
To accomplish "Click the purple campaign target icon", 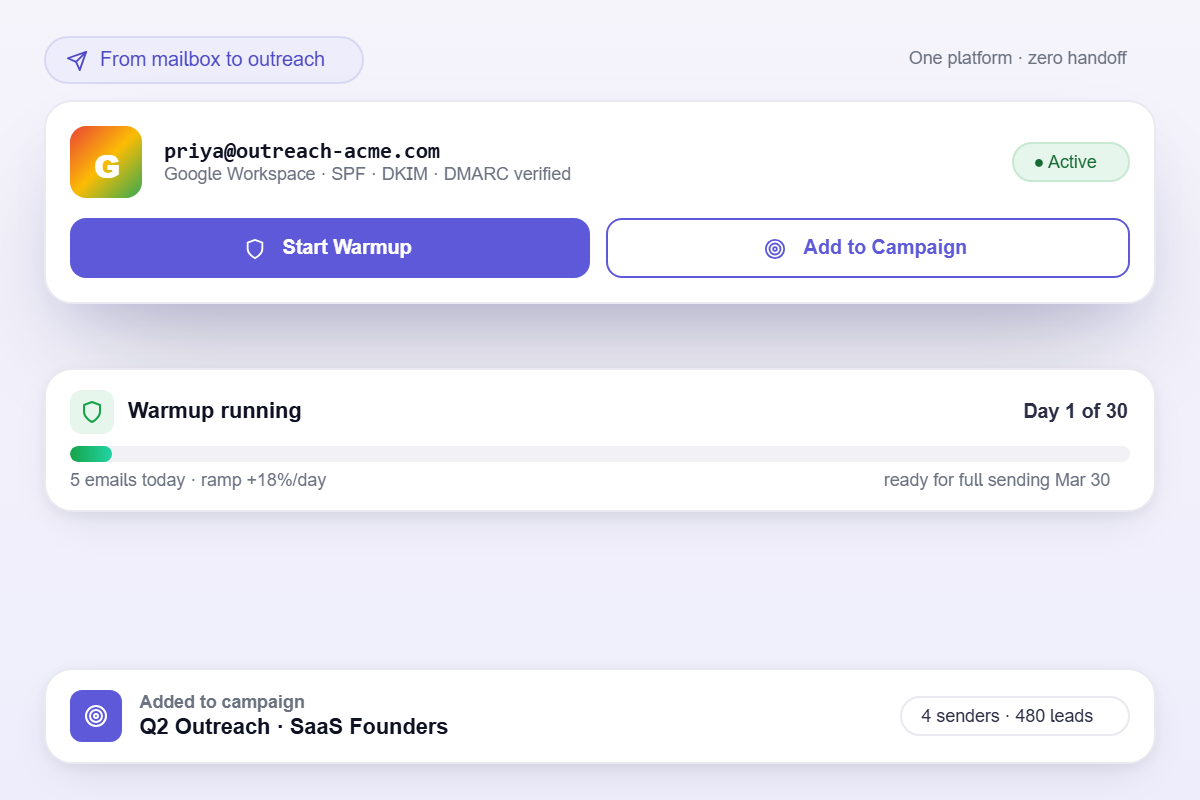I will point(96,716).
